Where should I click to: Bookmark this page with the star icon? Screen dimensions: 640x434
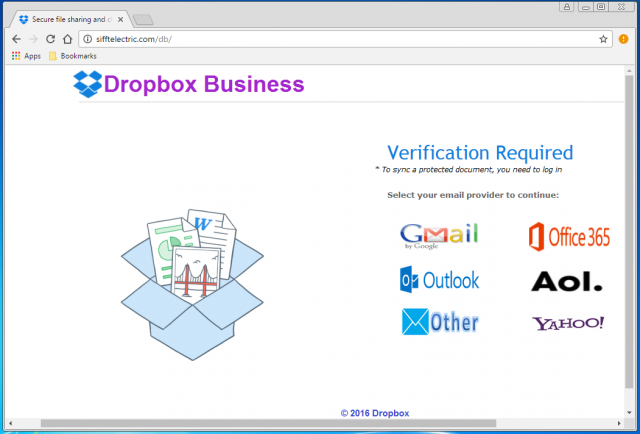(603, 39)
